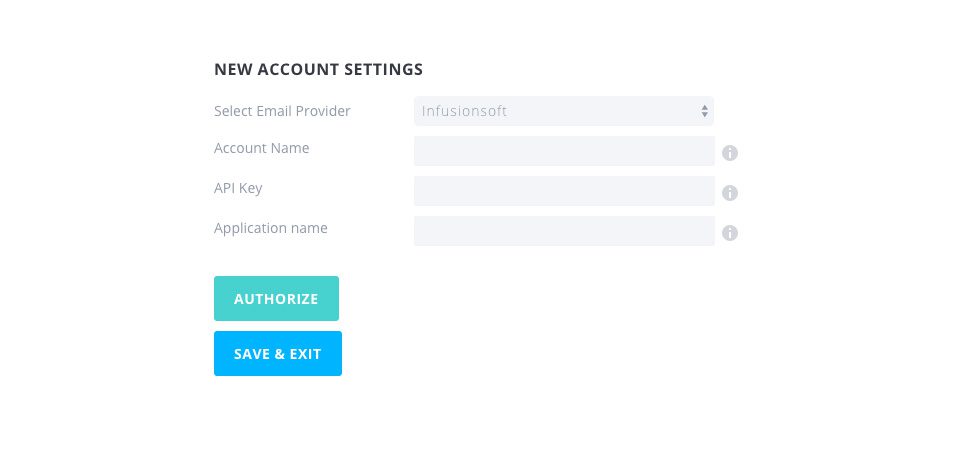
Task: Click the info icon beside Application name
Action: click(x=730, y=233)
